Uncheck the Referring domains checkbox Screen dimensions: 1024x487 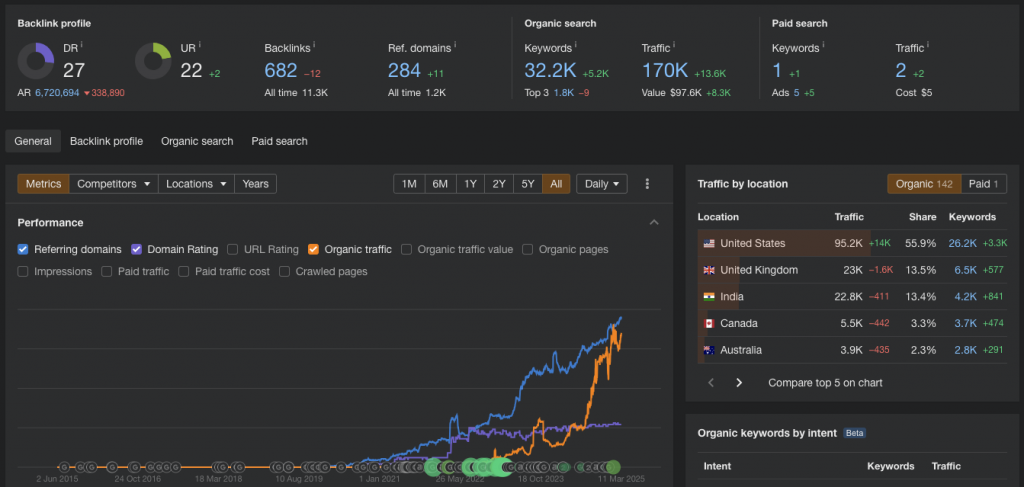pyautogui.click(x=24, y=250)
